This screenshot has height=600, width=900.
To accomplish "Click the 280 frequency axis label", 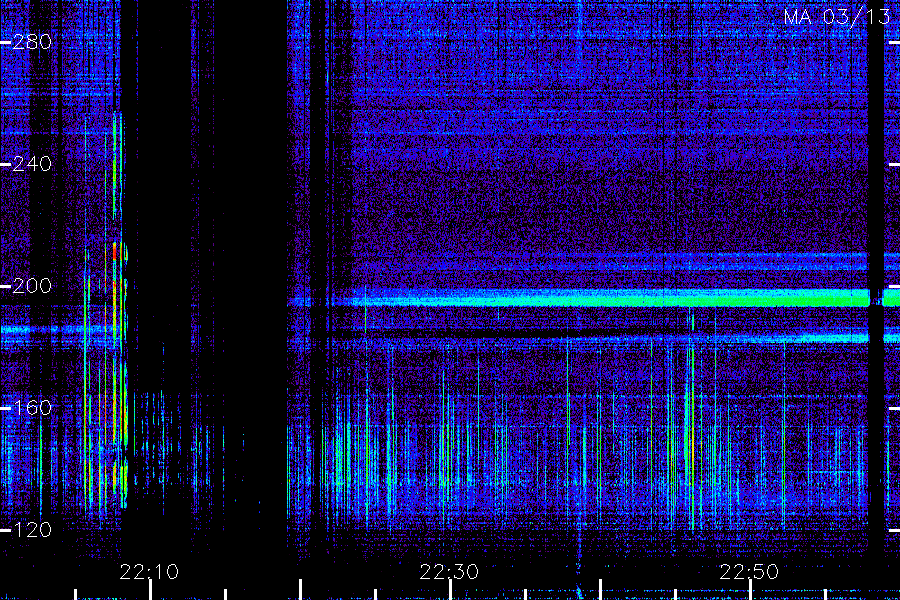I will 32,42.
